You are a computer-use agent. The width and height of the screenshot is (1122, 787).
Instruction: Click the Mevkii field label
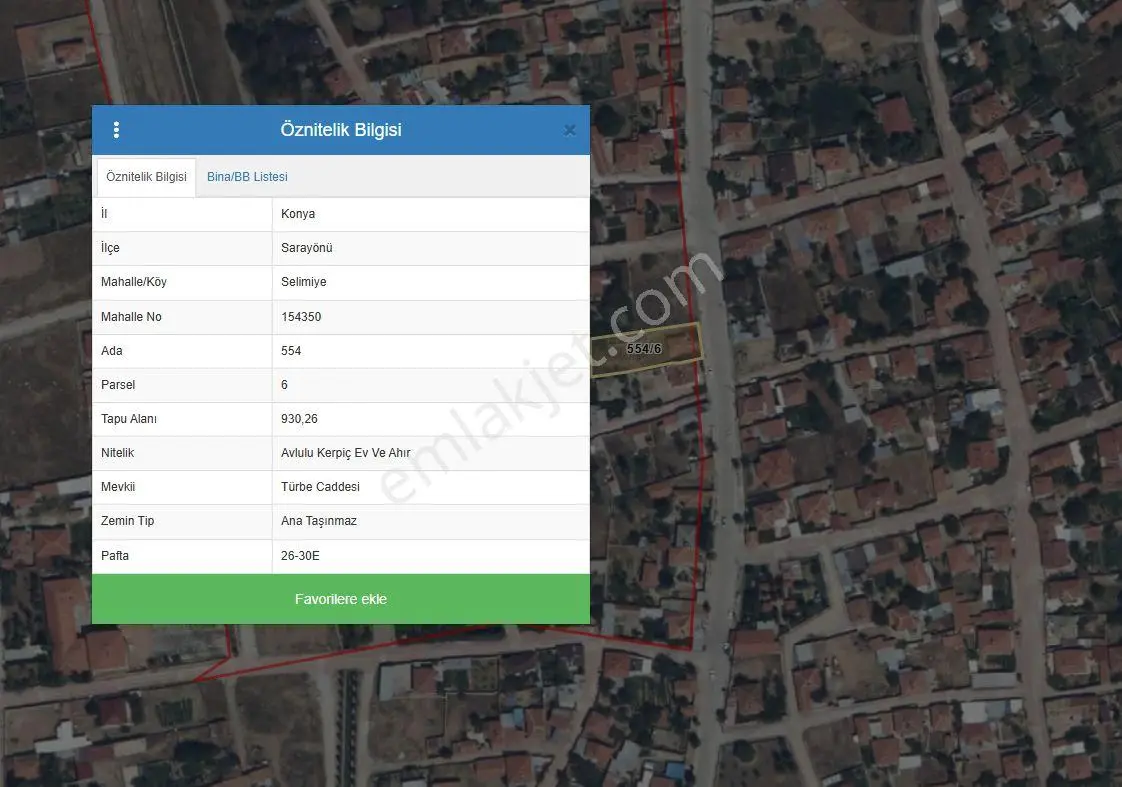click(x=118, y=487)
